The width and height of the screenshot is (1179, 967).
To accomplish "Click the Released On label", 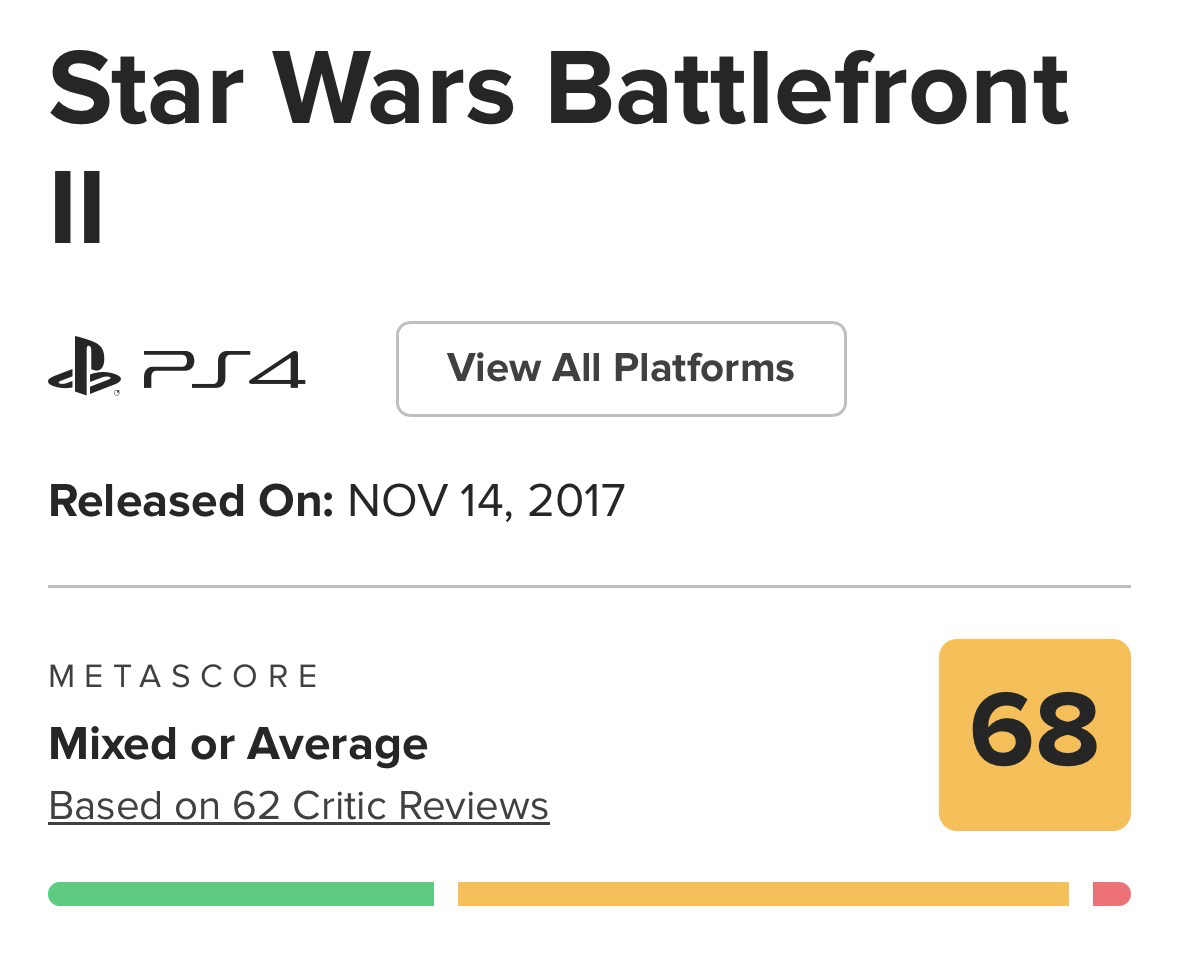I will [x=190, y=501].
